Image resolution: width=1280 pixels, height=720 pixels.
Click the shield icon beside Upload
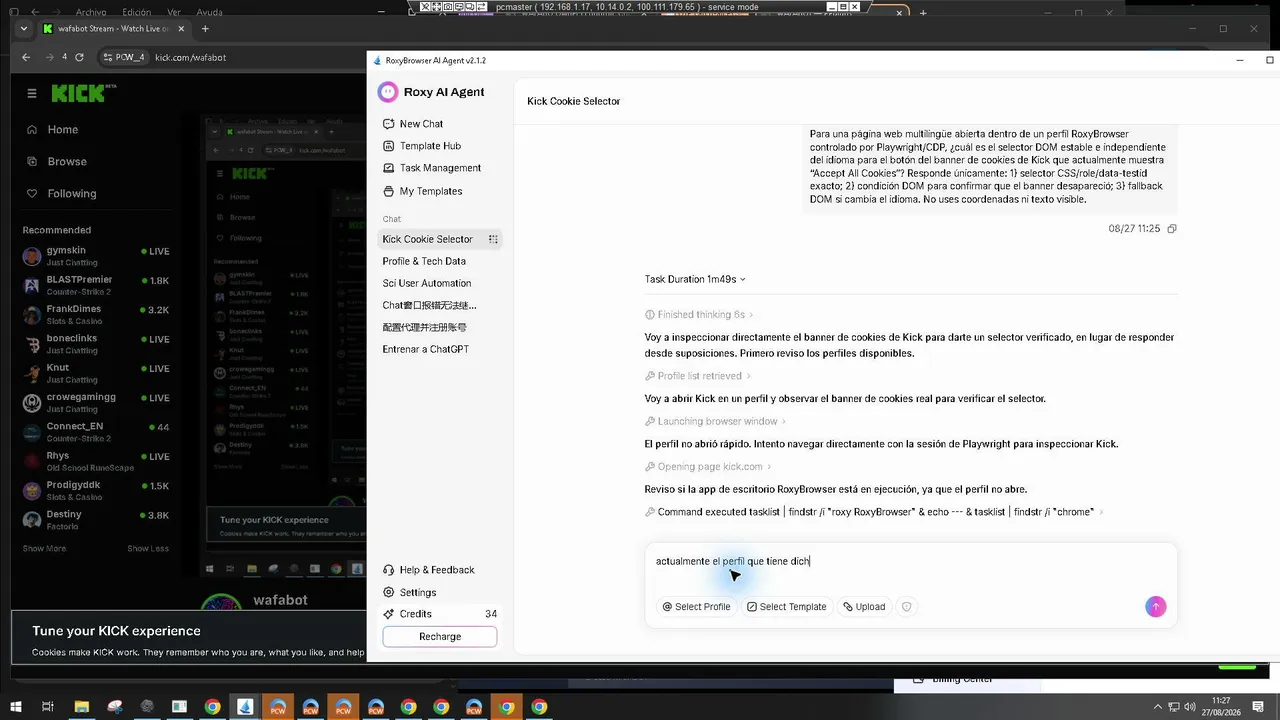pyautogui.click(x=907, y=606)
